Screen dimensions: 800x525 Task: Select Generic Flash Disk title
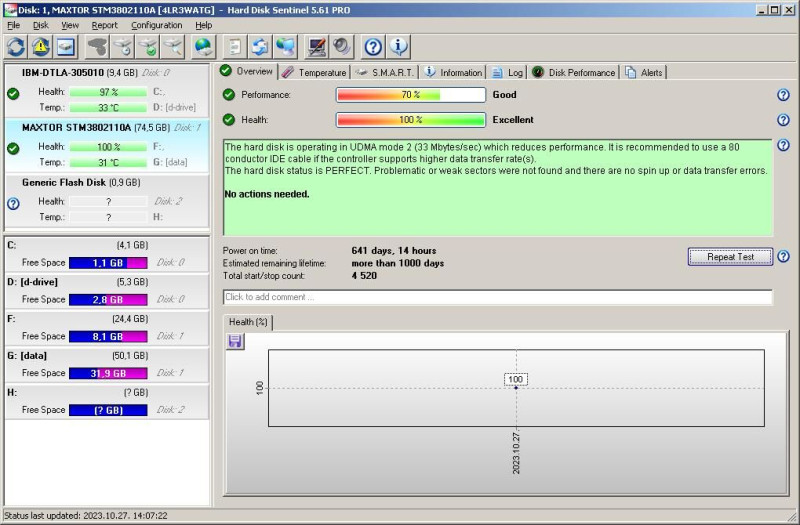(x=64, y=182)
